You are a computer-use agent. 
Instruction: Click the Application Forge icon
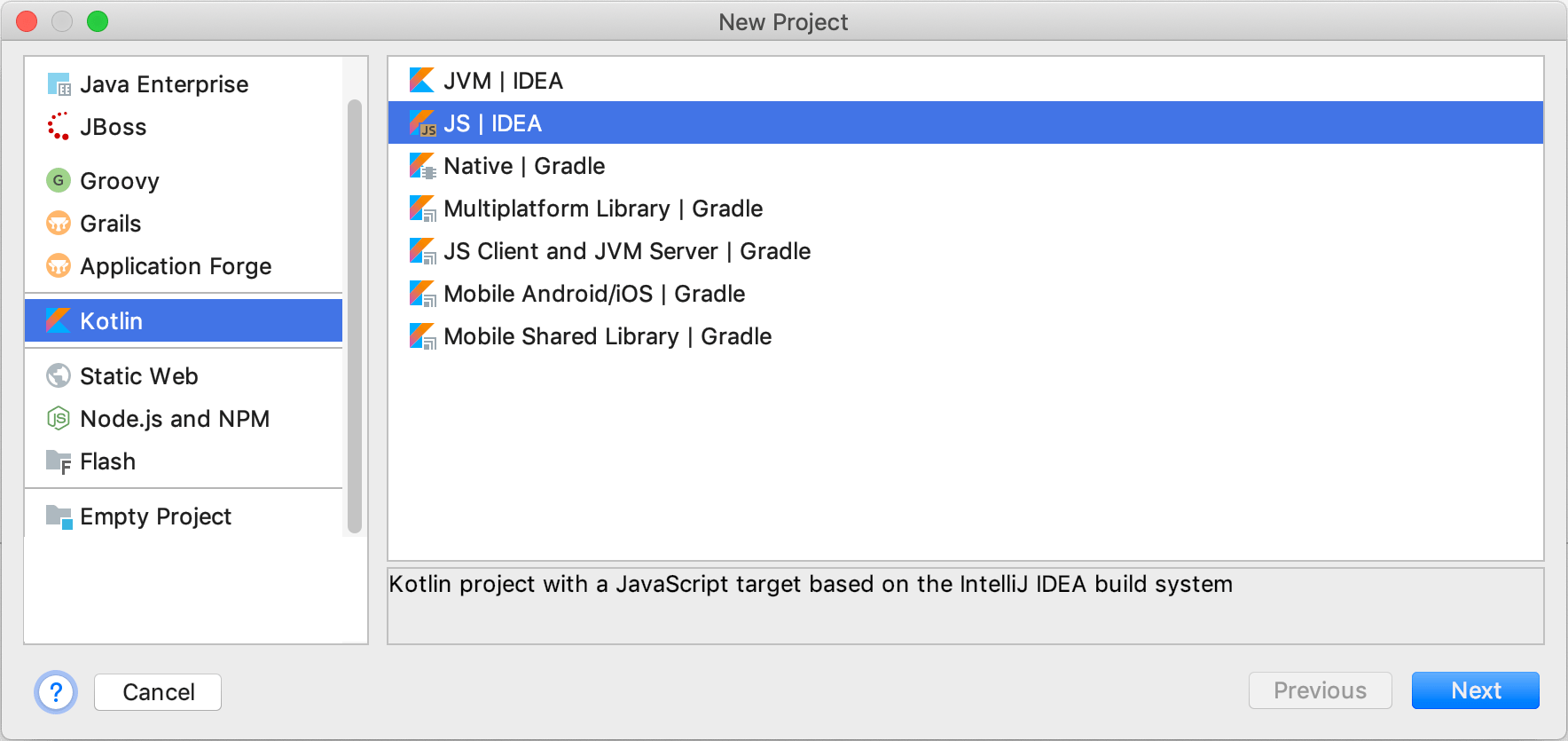pyautogui.click(x=59, y=266)
